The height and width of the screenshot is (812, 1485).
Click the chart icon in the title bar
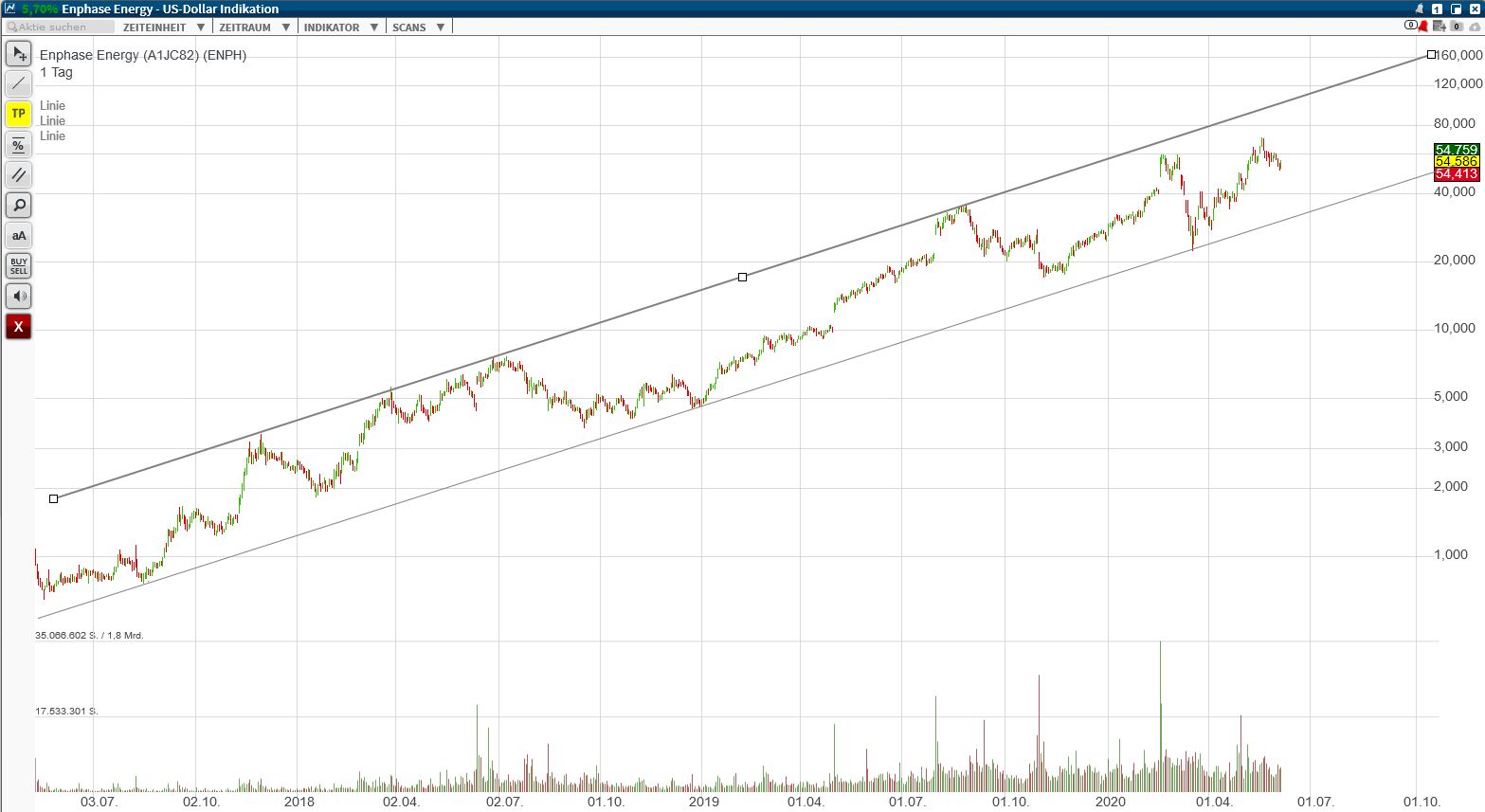pos(10,9)
